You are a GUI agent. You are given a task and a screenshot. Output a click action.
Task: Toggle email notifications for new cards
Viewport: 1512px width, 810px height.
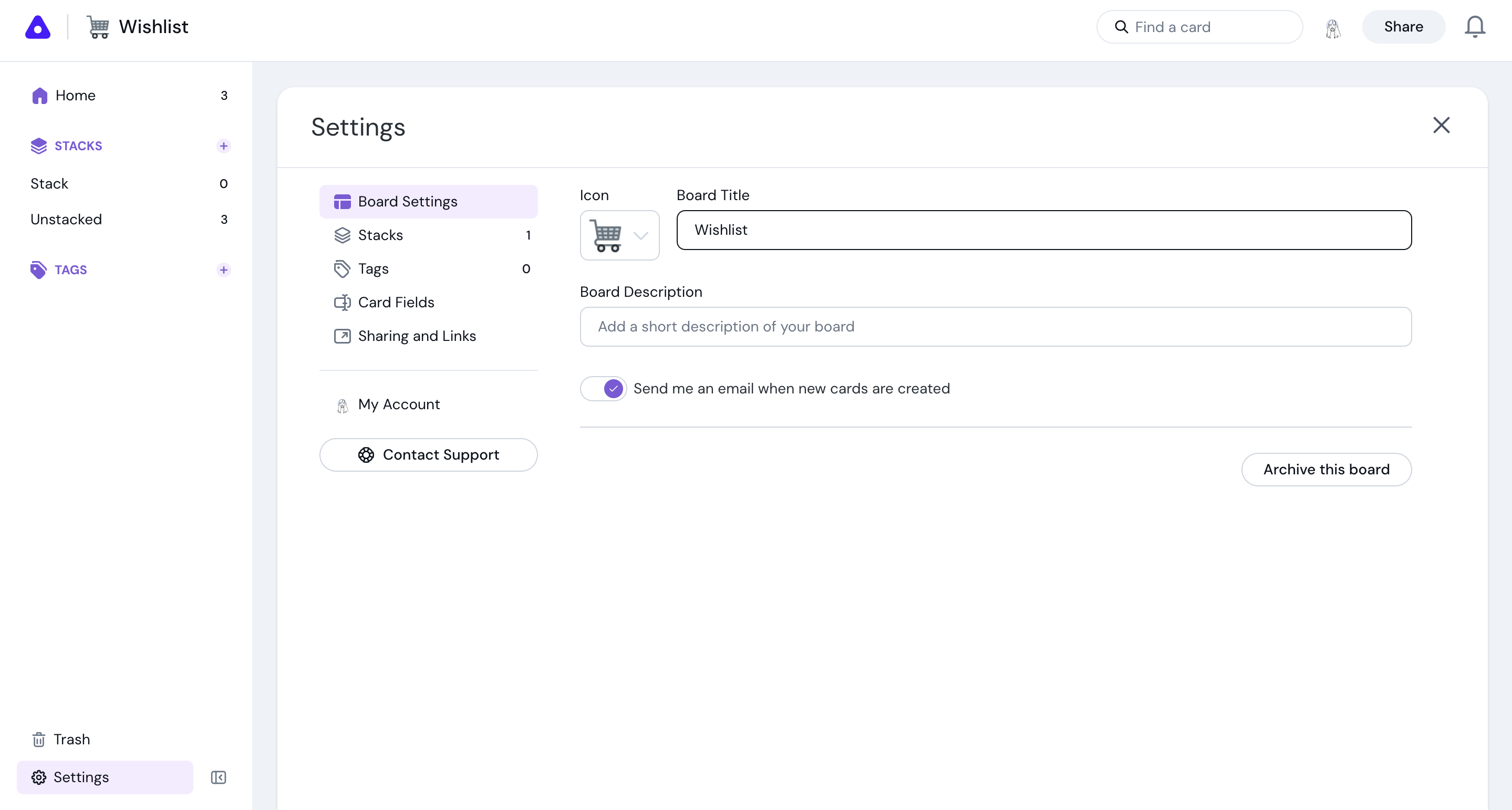(604, 389)
